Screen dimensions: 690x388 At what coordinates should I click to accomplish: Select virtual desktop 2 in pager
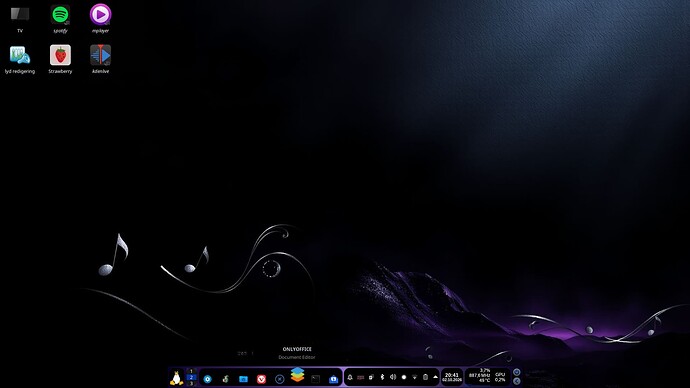(x=191, y=377)
